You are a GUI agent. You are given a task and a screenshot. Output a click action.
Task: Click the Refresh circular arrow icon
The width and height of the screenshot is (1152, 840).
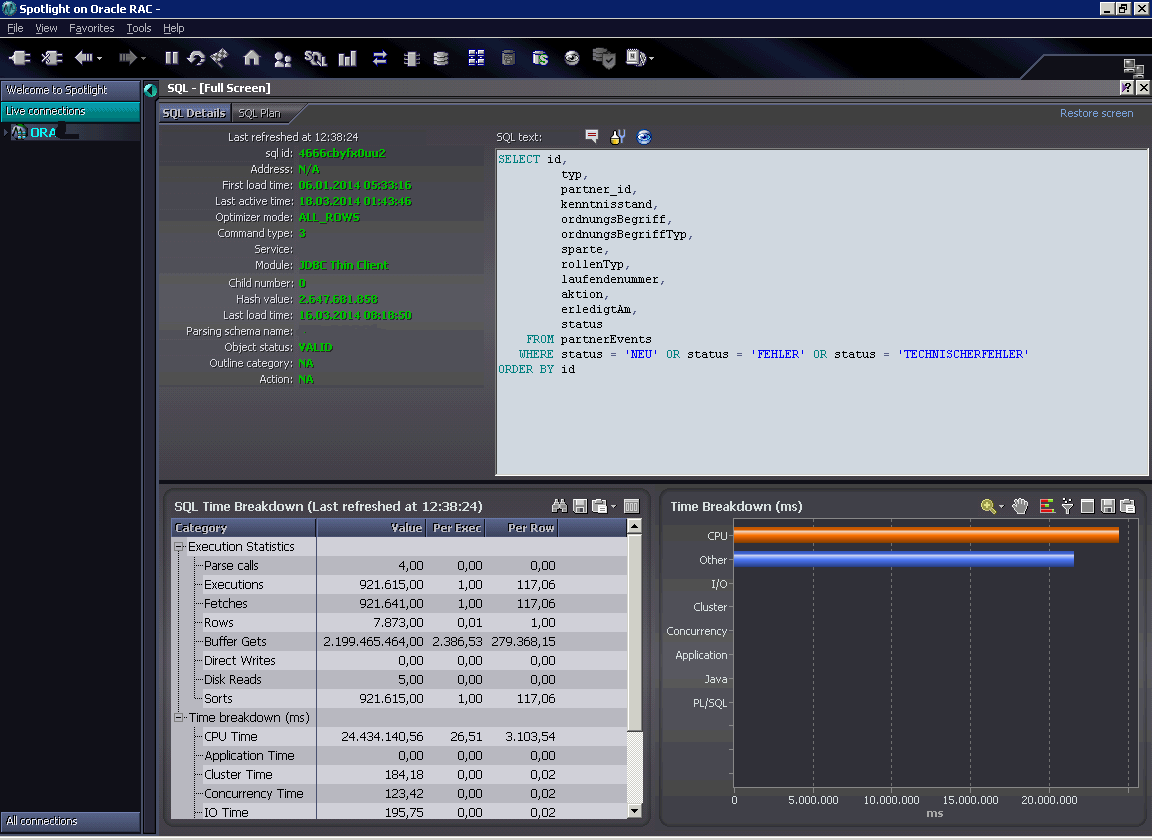coord(196,58)
